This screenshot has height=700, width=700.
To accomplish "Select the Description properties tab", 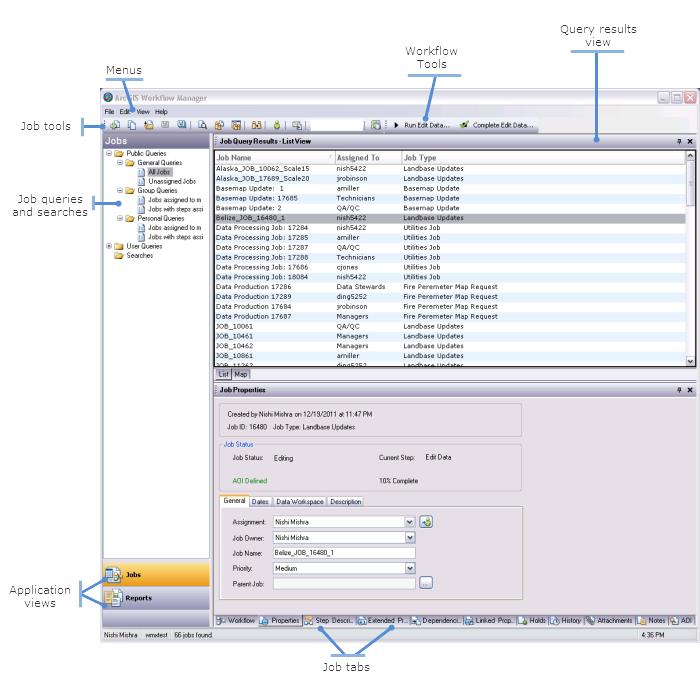I will tap(346, 502).
